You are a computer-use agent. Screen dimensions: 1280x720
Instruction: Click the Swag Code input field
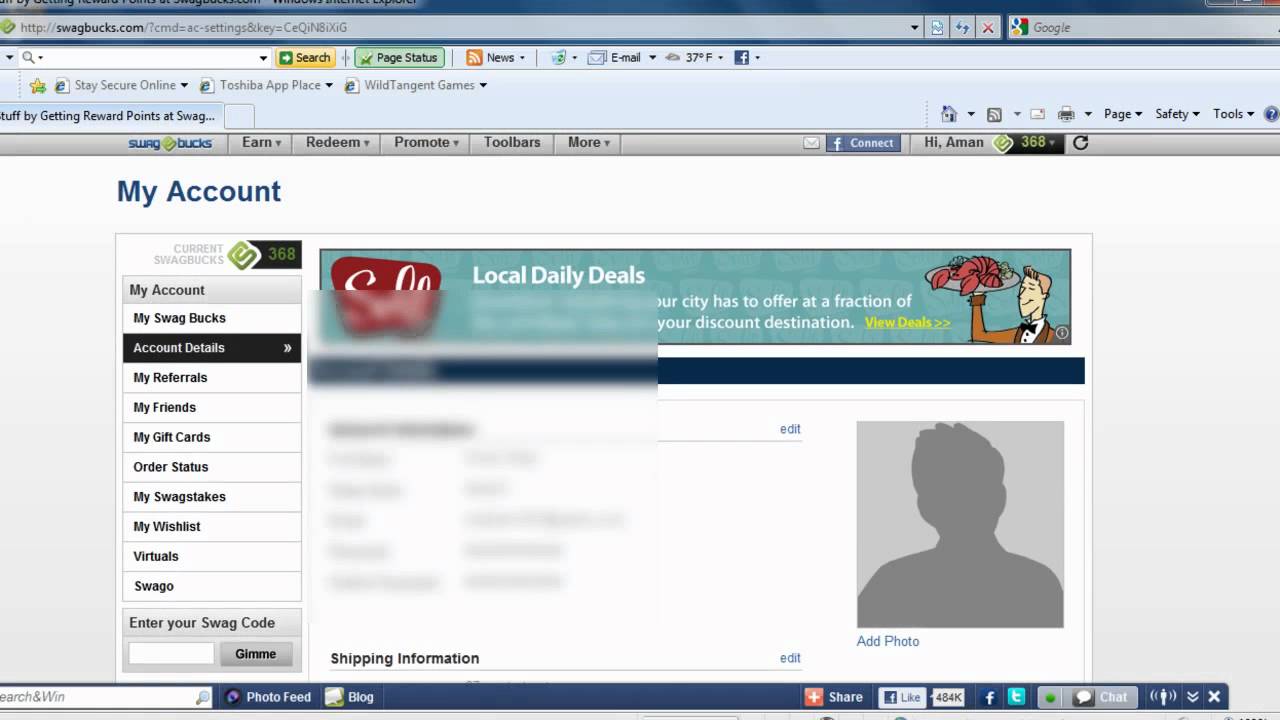pos(171,654)
